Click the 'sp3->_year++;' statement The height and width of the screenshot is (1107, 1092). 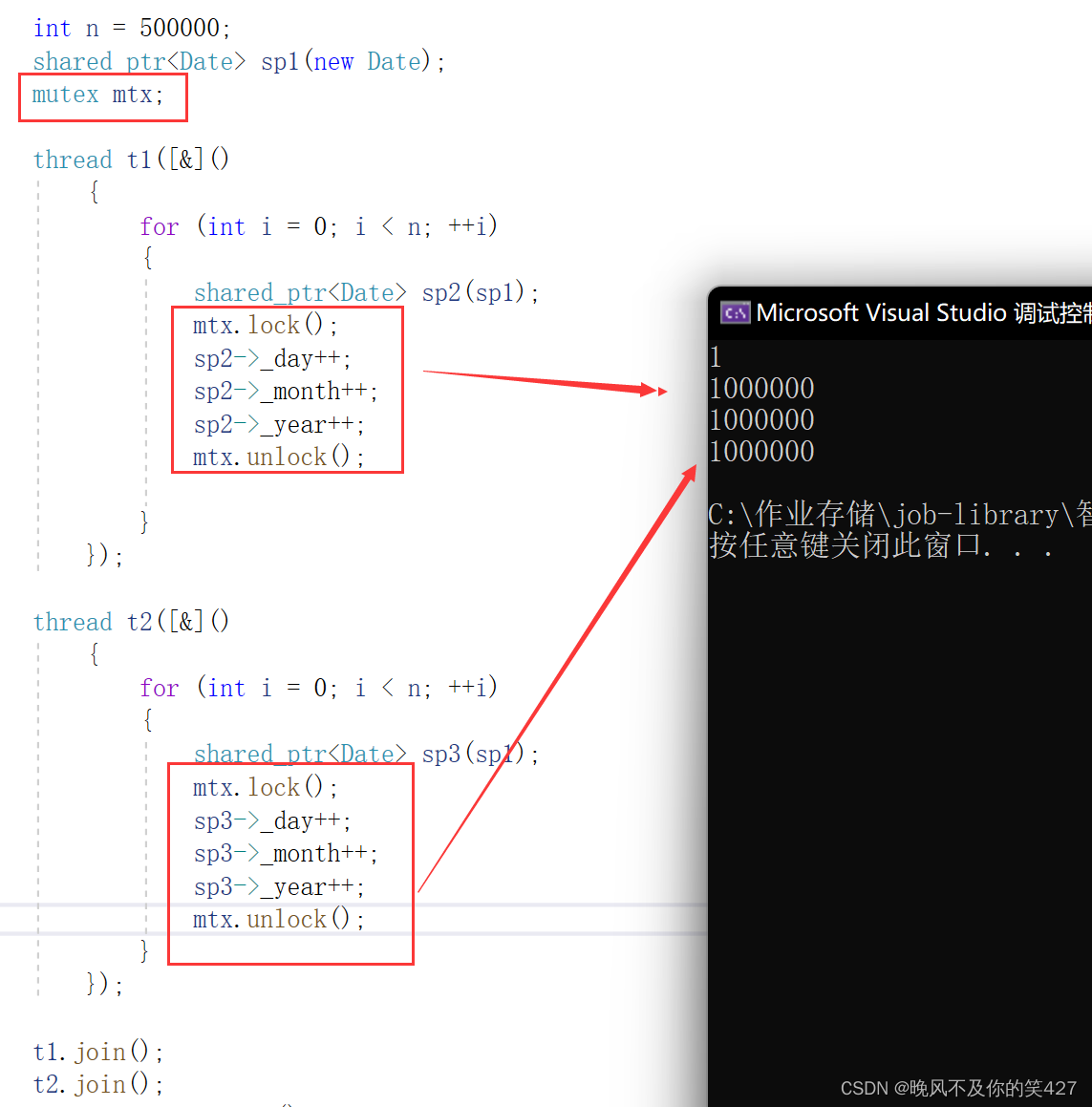coord(279,886)
